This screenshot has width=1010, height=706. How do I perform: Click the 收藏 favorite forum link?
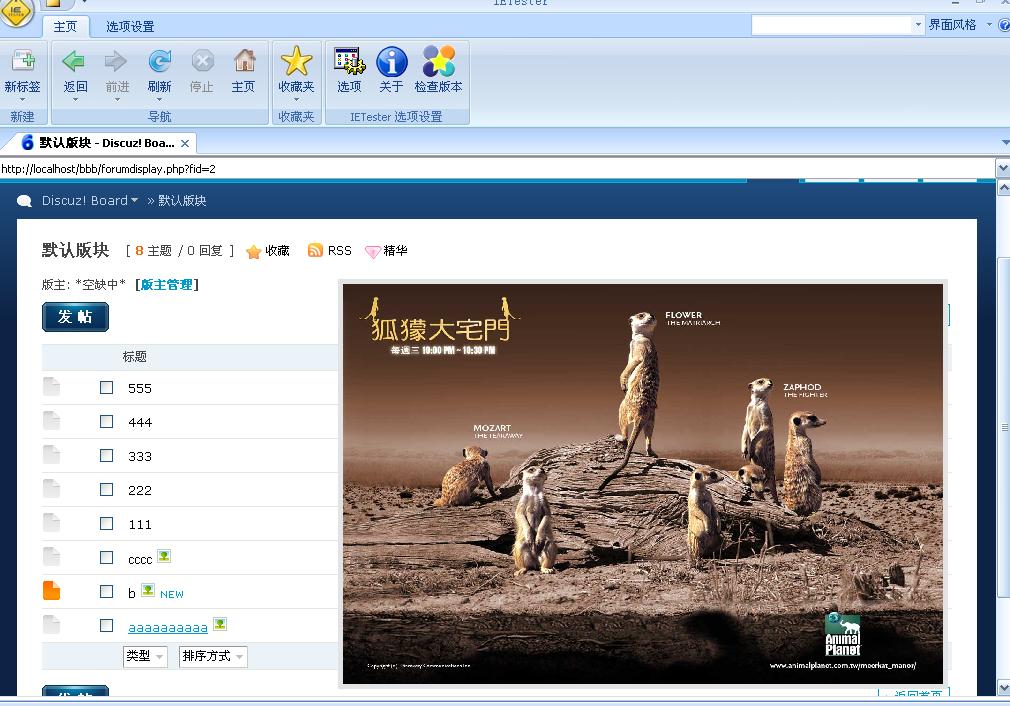[278, 251]
